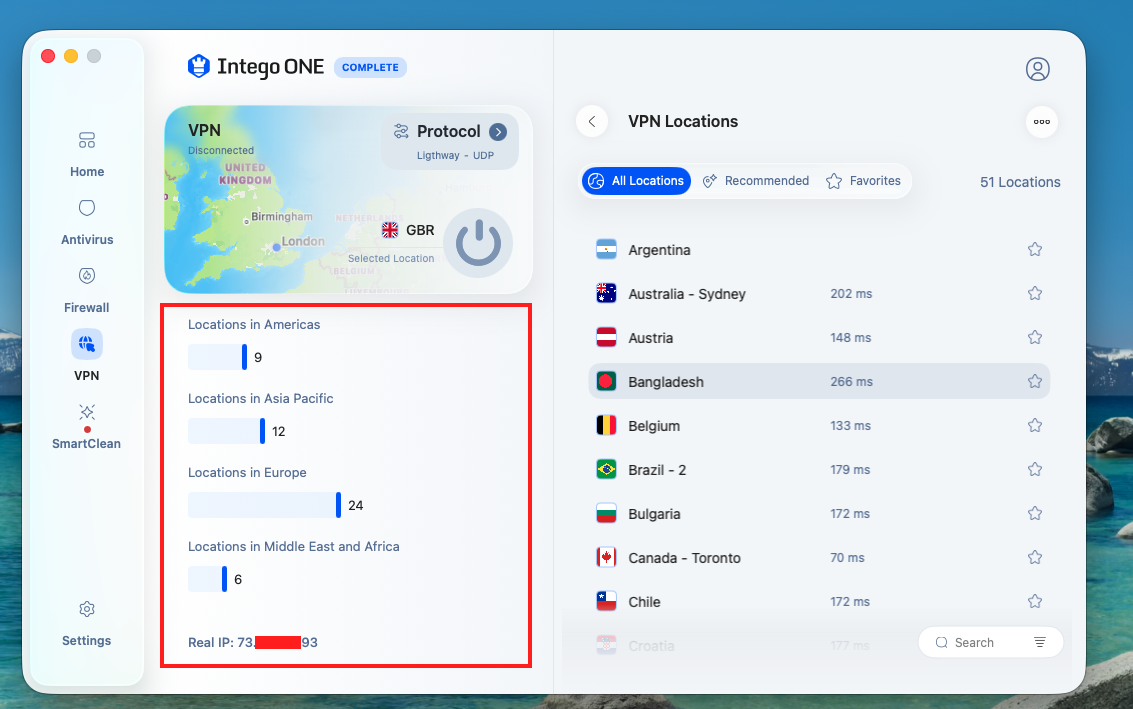The image size is (1133, 709).
Task: Open SmartClean from the sidebar
Action: [87, 426]
